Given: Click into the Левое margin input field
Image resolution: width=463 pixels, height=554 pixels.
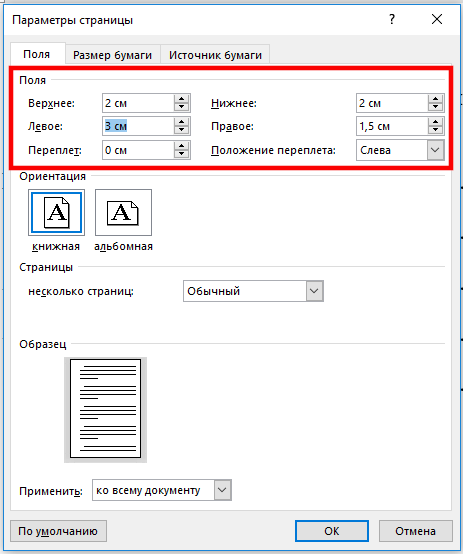Looking at the screenshot, I should tap(138, 126).
